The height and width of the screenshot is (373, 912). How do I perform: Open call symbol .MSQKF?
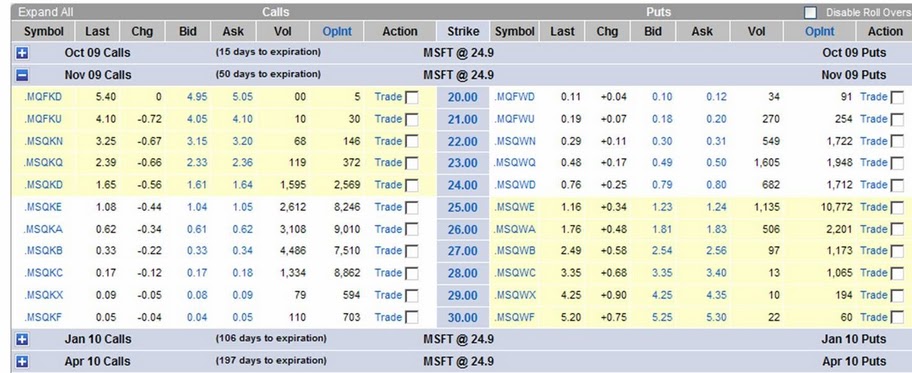[42, 317]
